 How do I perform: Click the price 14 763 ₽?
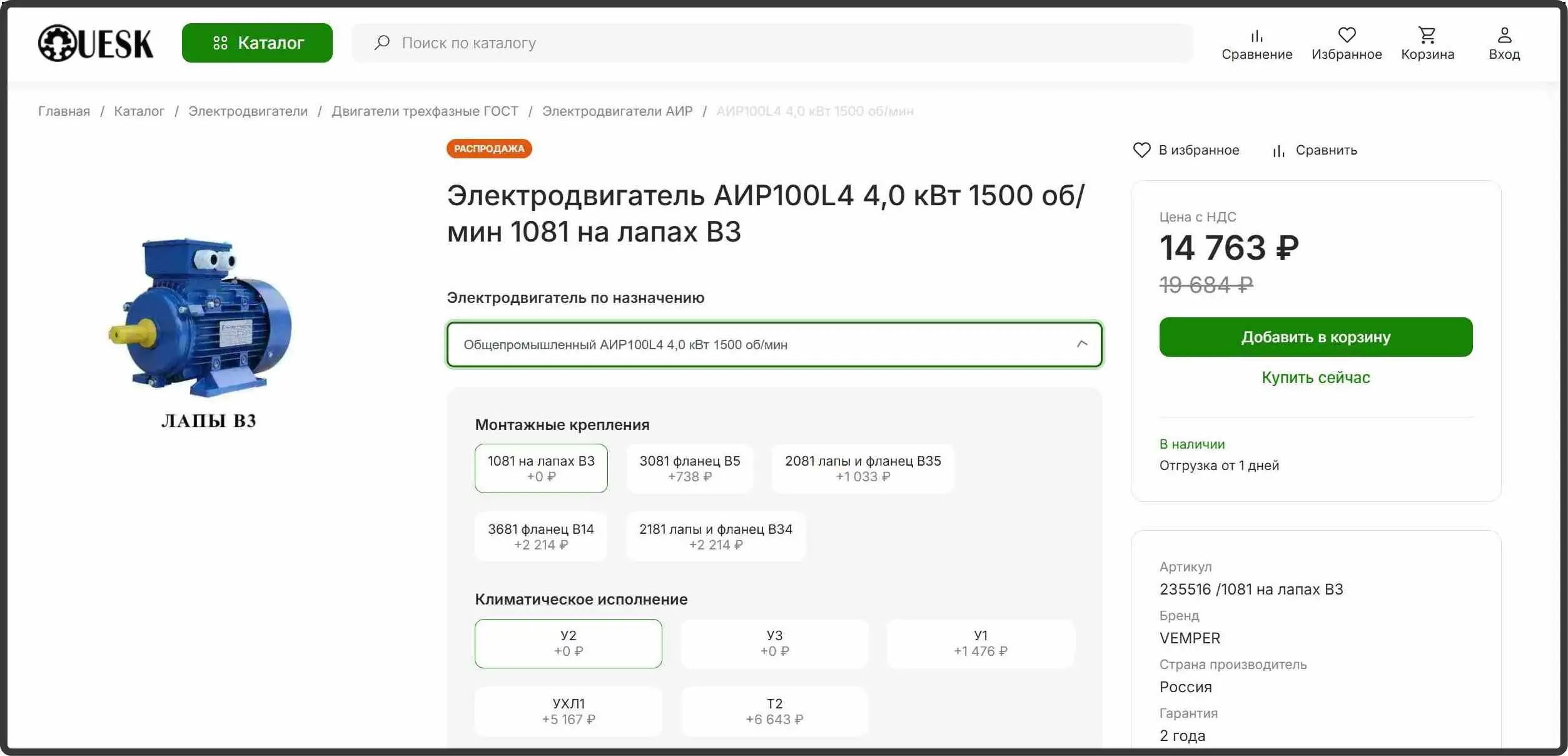coord(1229,248)
